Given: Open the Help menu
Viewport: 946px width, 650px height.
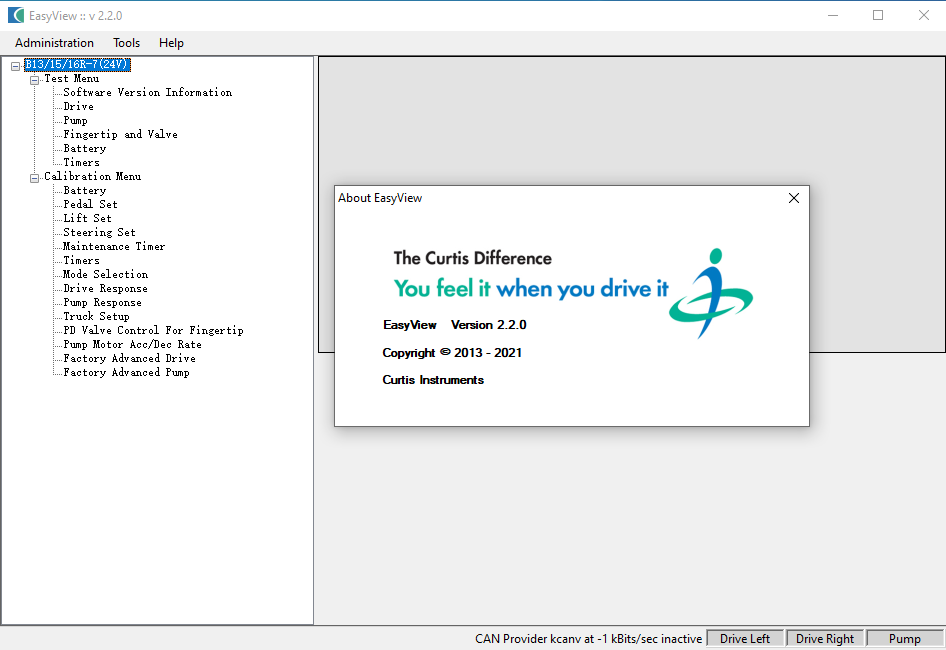Looking at the screenshot, I should 171,43.
